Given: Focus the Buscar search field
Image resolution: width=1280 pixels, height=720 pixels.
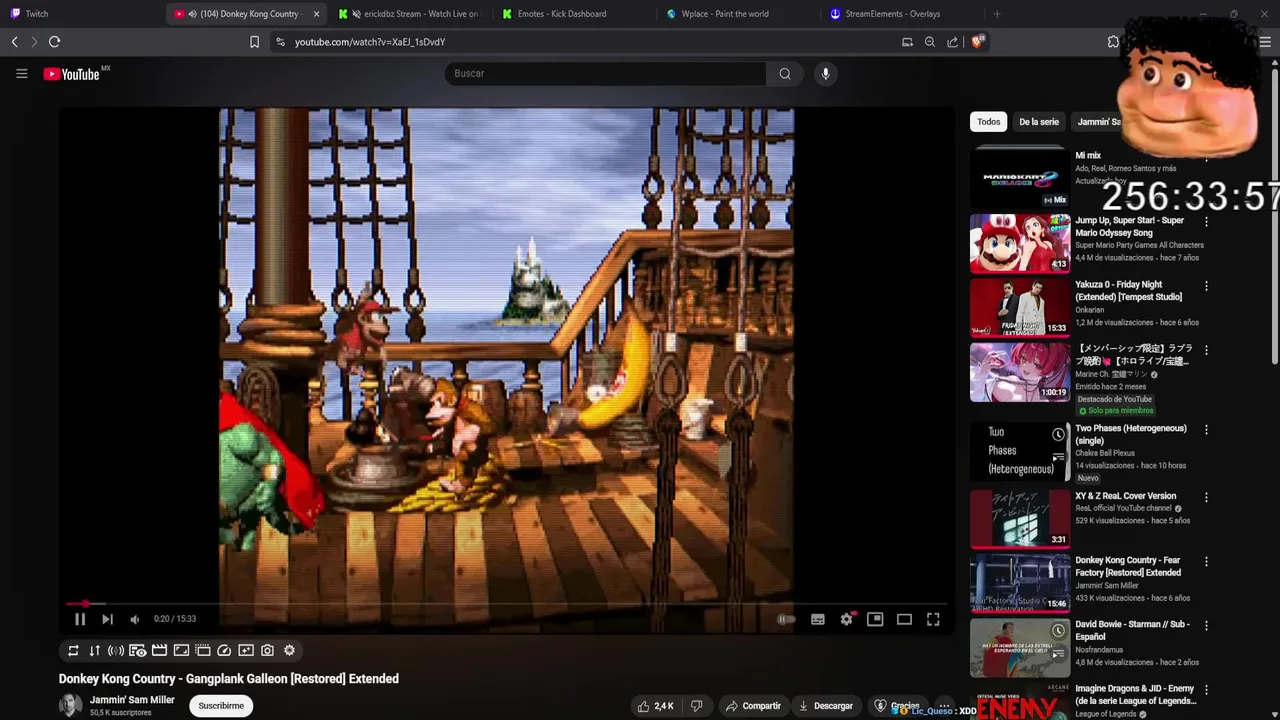Looking at the screenshot, I should pos(605,73).
